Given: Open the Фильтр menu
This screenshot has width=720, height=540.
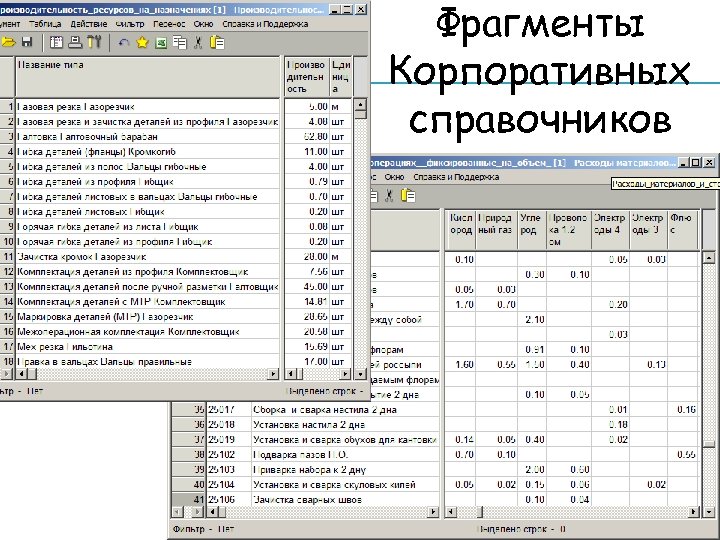Looking at the screenshot, I should pyautogui.click(x=130, y=24).
